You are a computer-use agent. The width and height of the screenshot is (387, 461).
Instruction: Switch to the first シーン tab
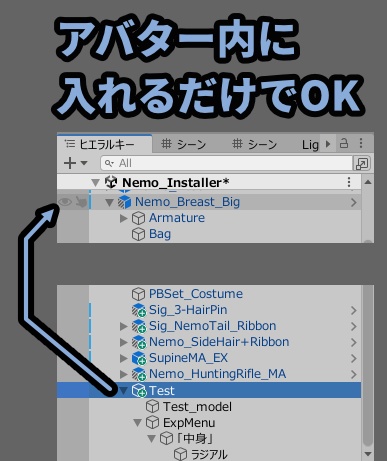coord(184,144)
